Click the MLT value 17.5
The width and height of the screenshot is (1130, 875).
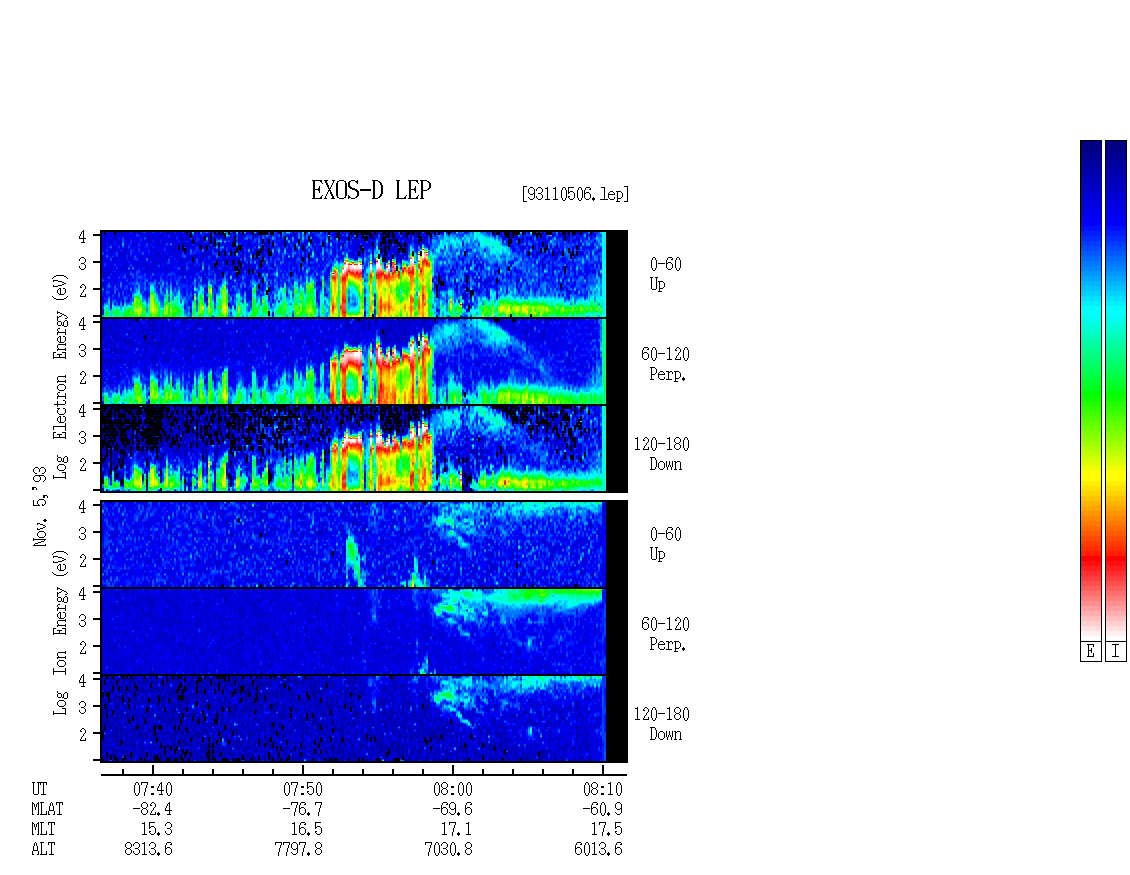point(606,830)
